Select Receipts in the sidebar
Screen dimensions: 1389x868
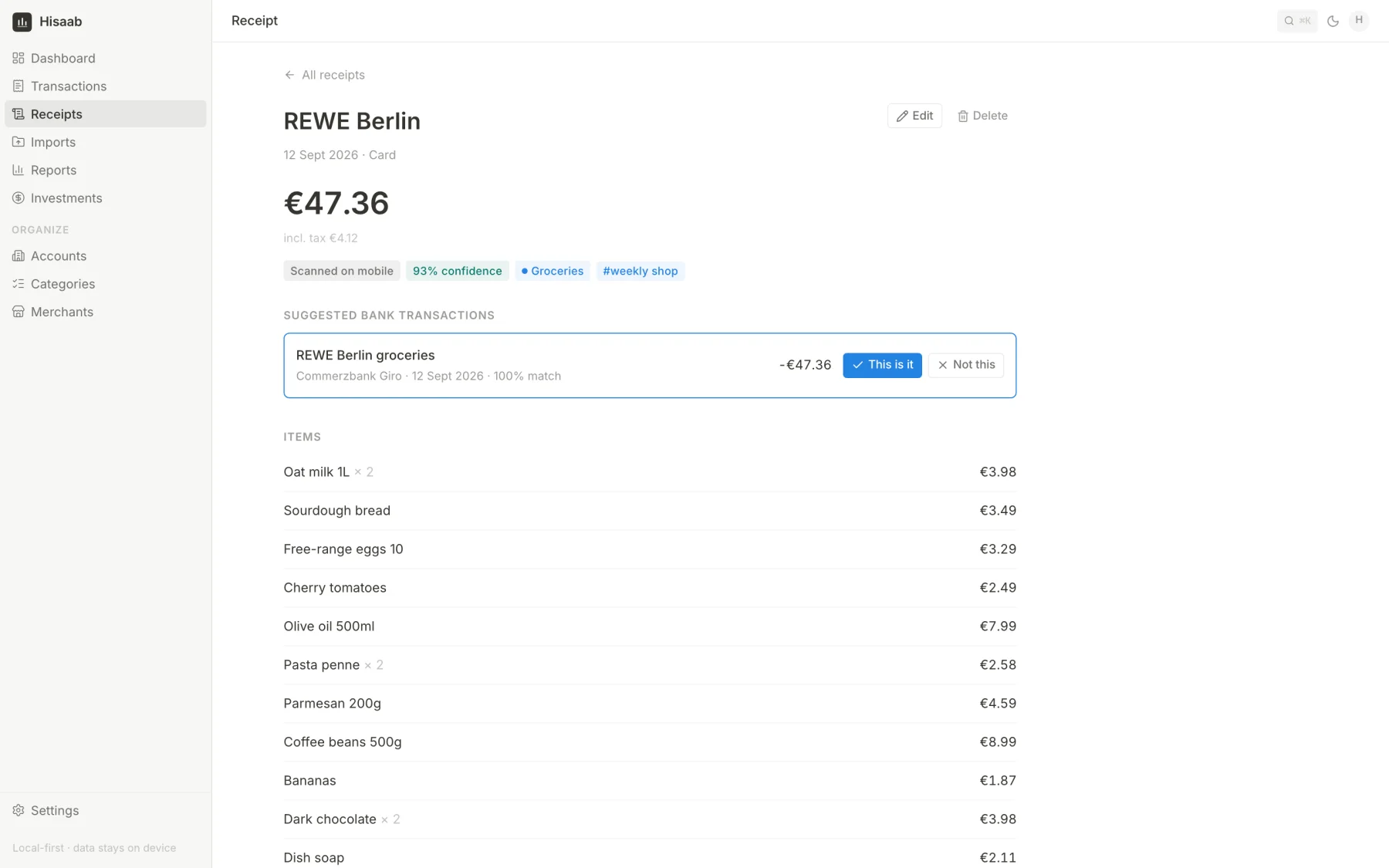(x=106, y=114)
